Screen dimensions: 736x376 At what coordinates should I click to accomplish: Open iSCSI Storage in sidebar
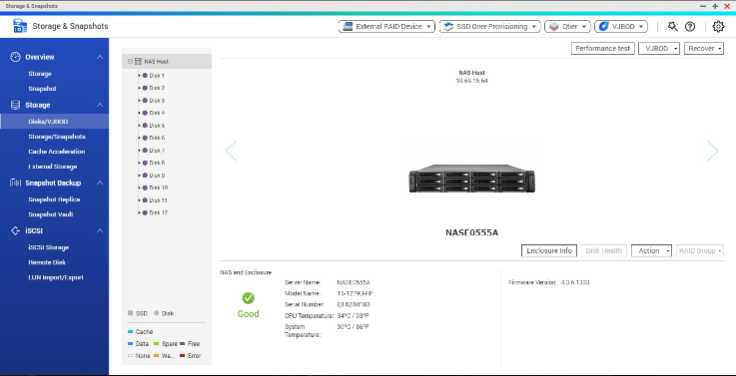[x=48, y=247]
